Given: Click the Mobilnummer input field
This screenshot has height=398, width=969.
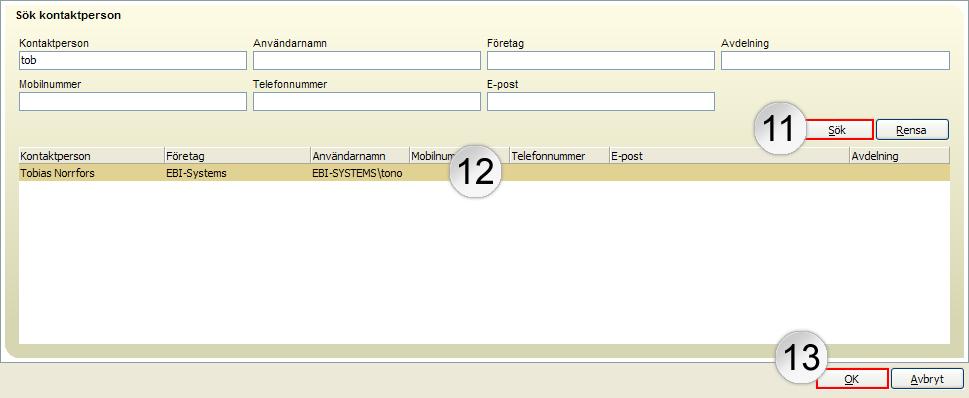Looking at the screenshot, I should pyautogui.click(x=133, y=101).
